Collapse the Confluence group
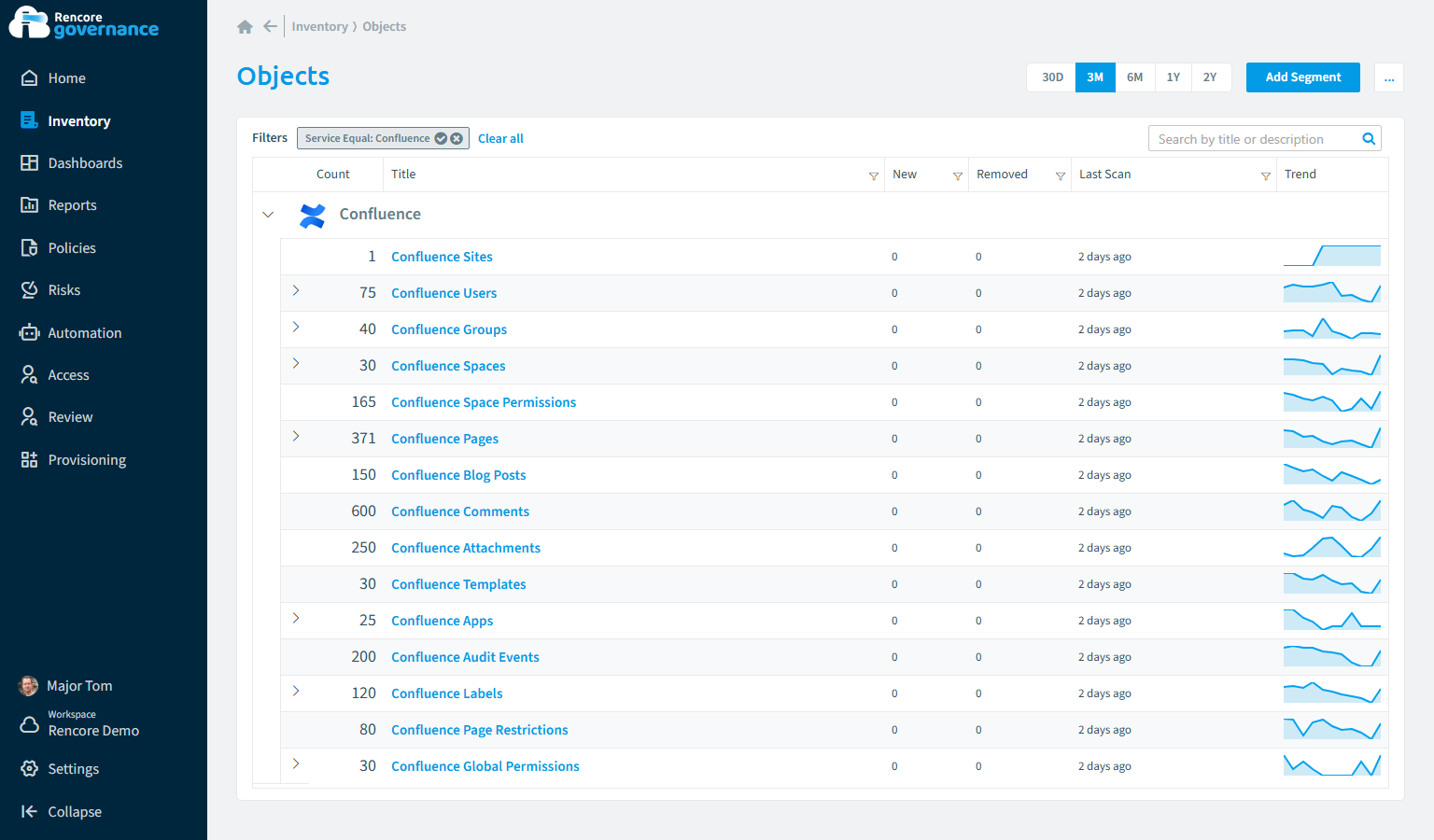1434x840 pixels. [268, 215]
